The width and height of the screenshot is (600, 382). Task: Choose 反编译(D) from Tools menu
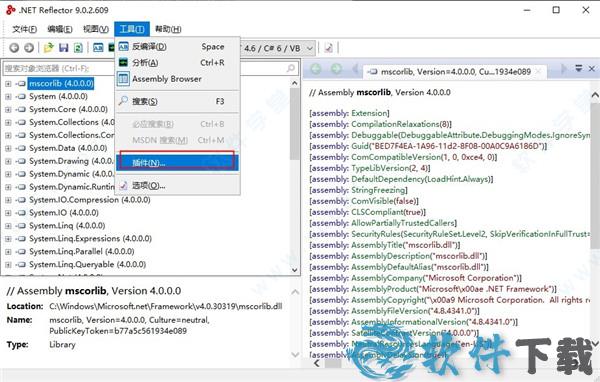[178, 47]
